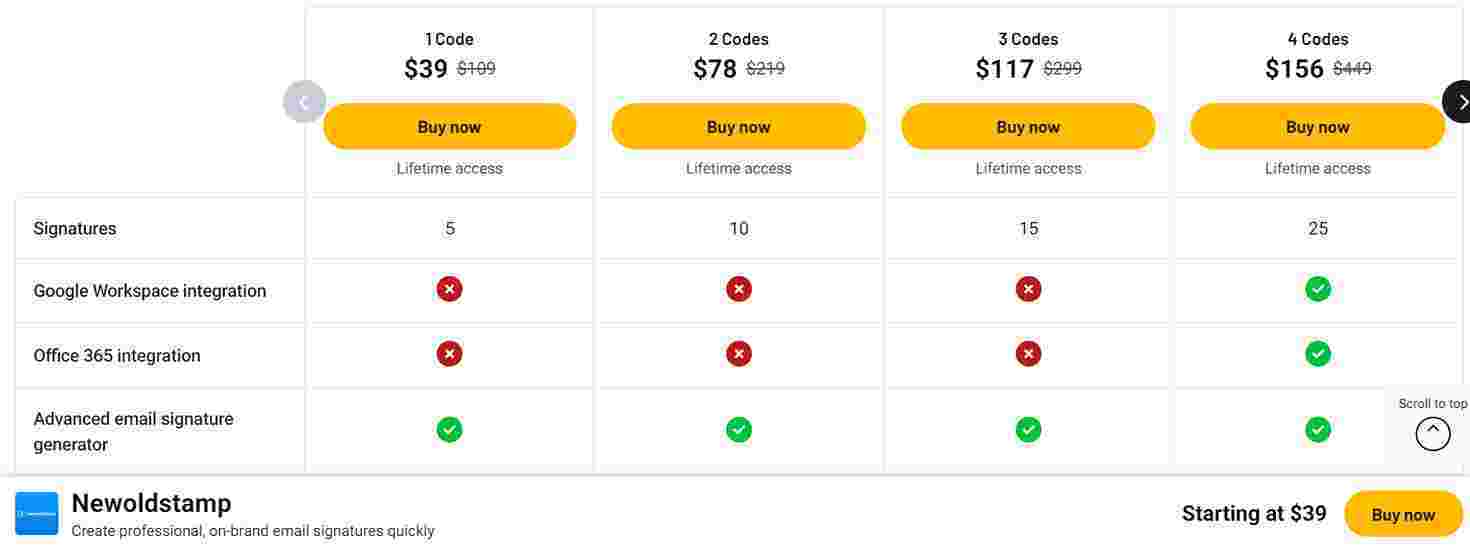Click red X for Google Workspace, 1 Code
The height and width of the screenshot is (548, 1470).
click(x=449, y=289)
